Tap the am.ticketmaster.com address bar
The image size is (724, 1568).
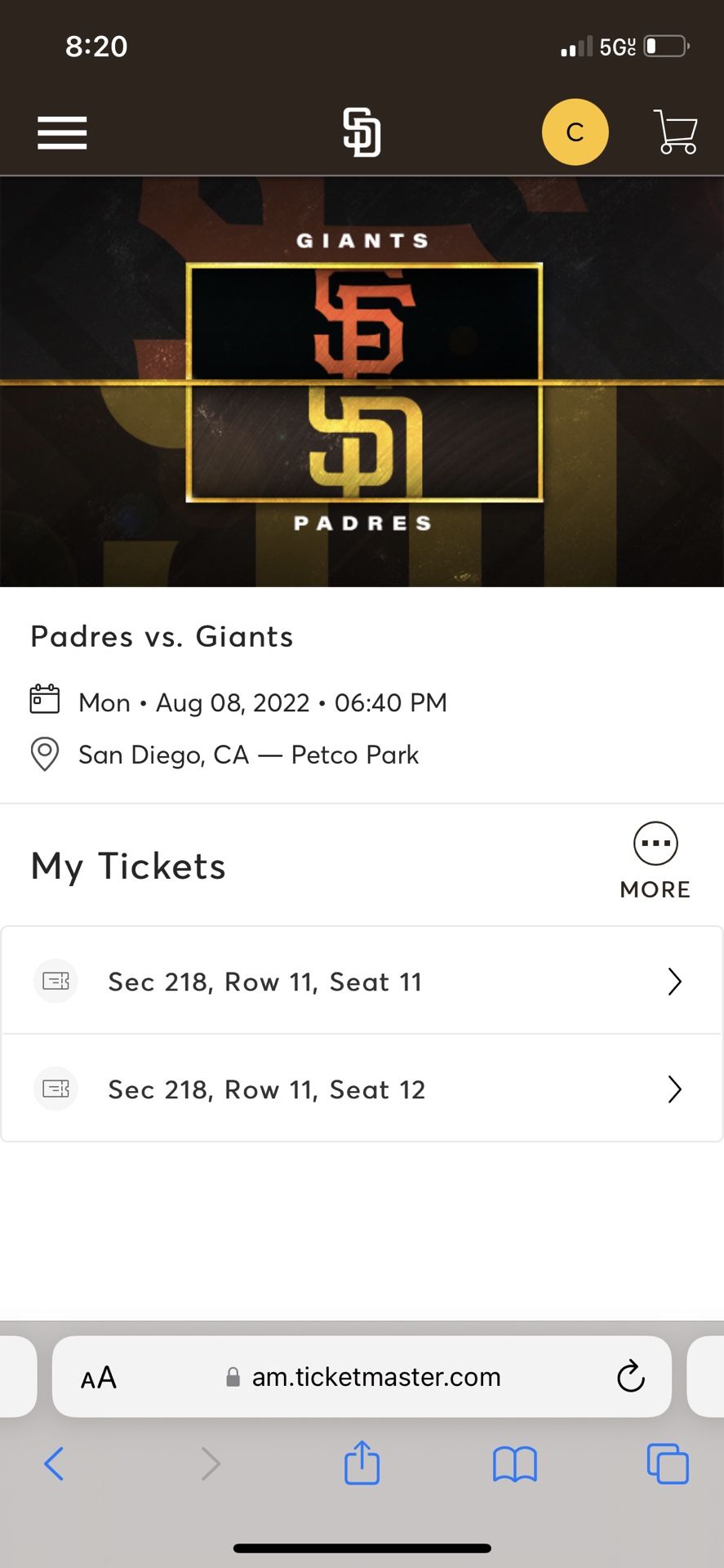(x=375, y=1377)
